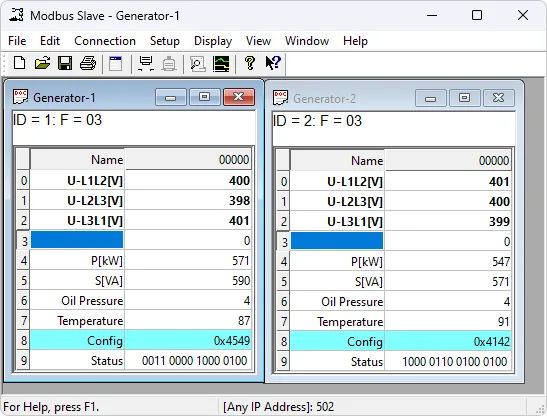This screenshot has height=416, width=547.
Task: Select Config value 0x4549 in Generator-1
Action: click(188, 340)
